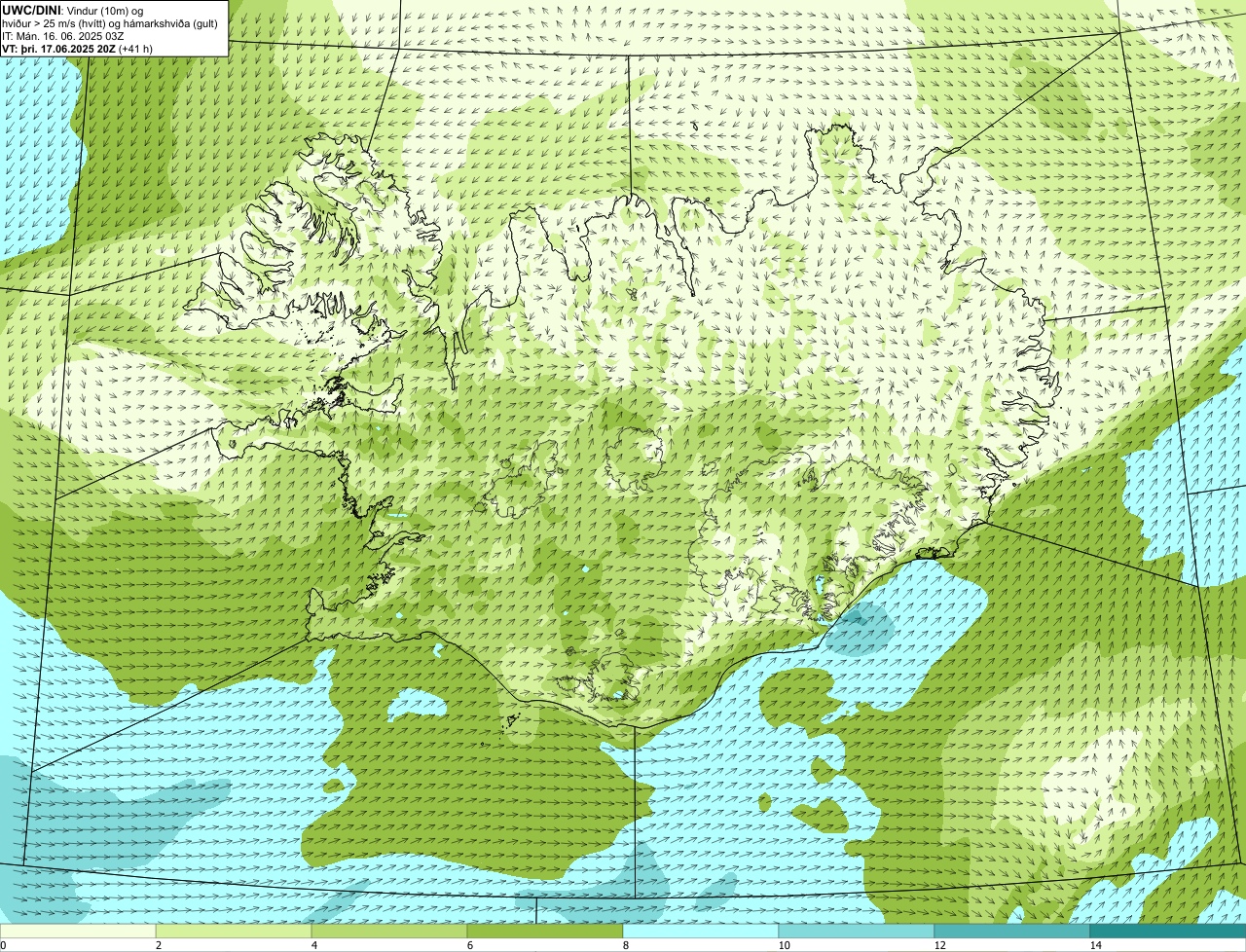
Task: Click the 0–2 m/s pale yellow legend swatch
Action: coord(78,932)
